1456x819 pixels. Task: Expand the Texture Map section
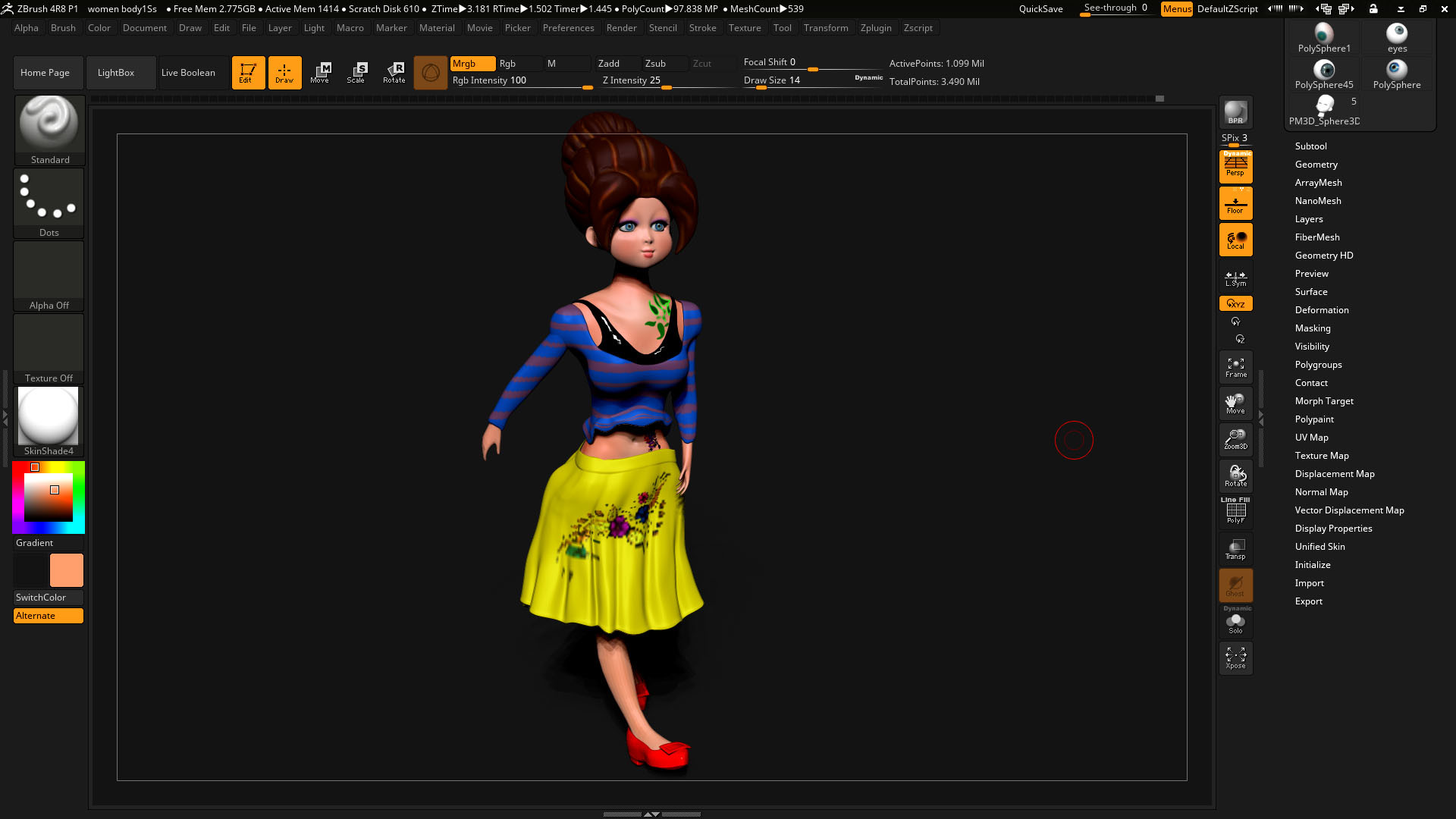point(1322,455)
